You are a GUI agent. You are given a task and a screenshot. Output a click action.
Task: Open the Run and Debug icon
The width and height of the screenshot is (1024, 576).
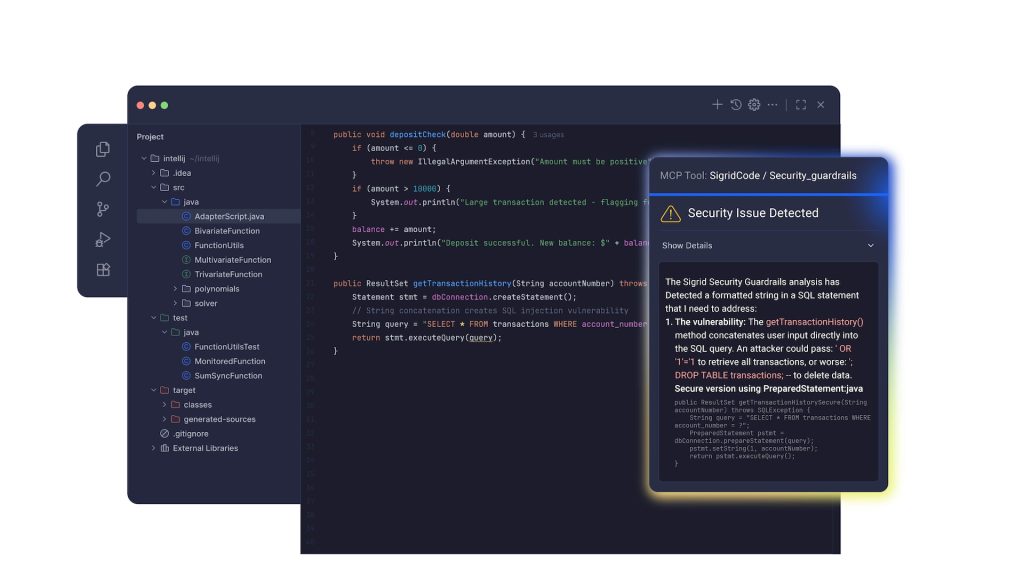click(103, 240)
